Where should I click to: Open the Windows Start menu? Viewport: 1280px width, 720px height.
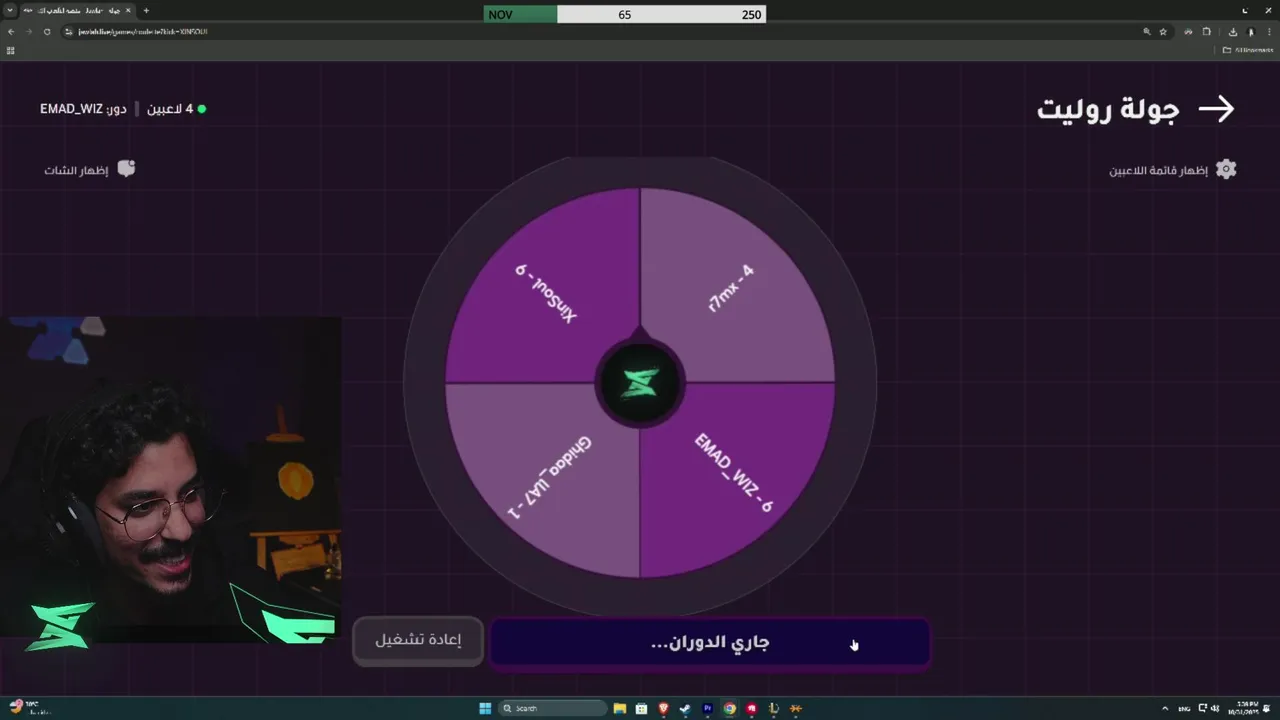coord(485,708)
